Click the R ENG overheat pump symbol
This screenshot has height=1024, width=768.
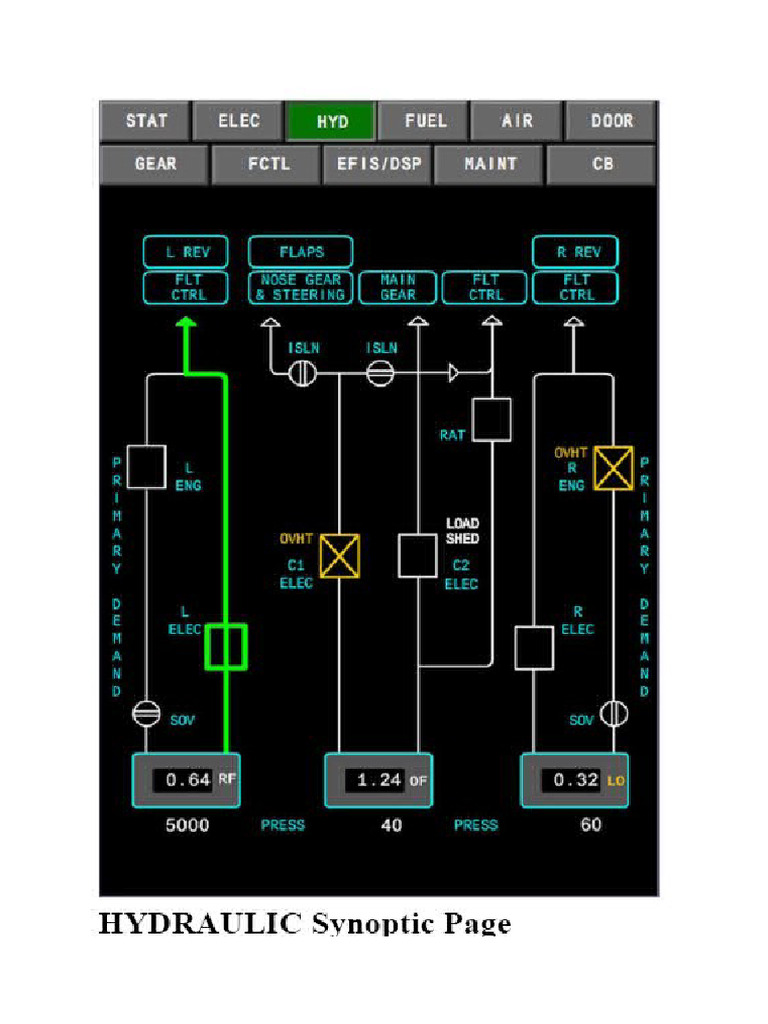[613, 468]
